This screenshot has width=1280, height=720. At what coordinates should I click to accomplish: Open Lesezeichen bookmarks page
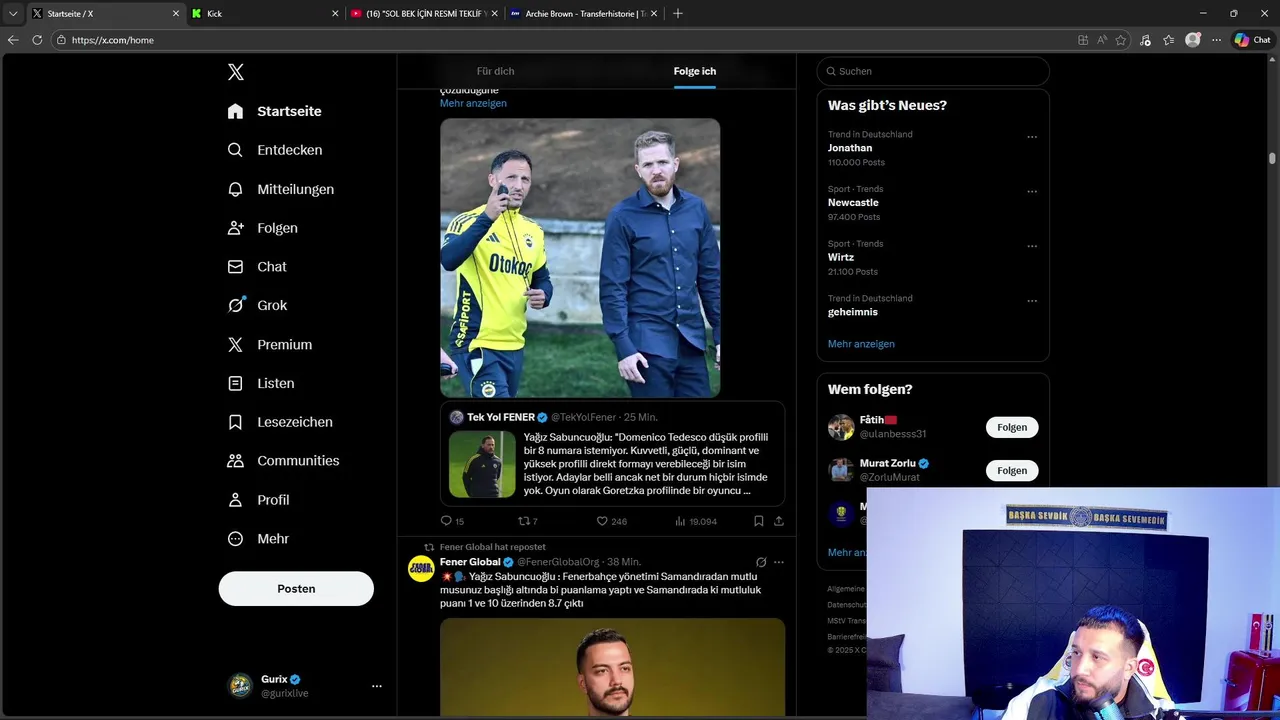[x=279, y=422]
